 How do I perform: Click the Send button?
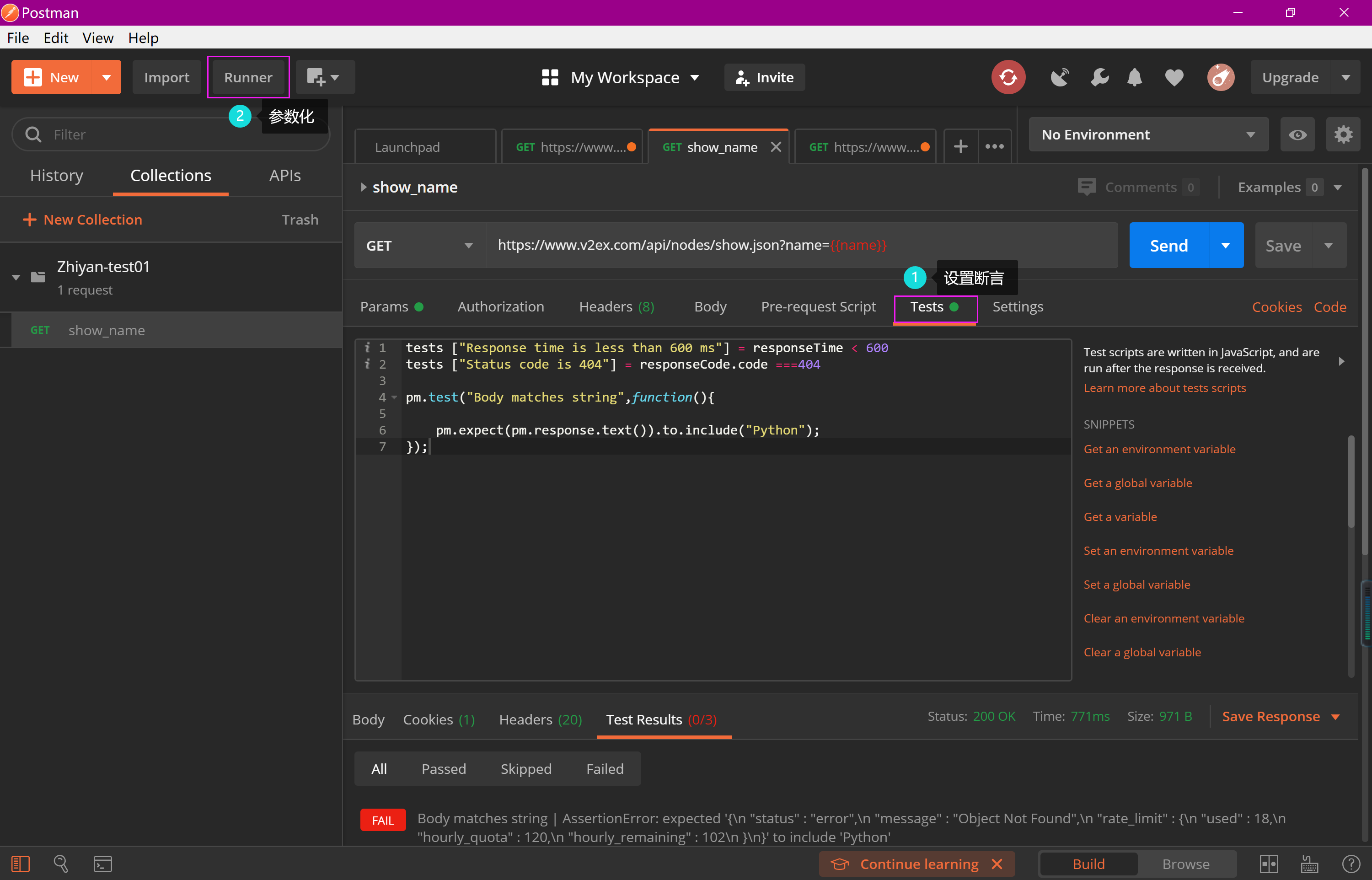pyautogui.click(x=1168, y=245)
